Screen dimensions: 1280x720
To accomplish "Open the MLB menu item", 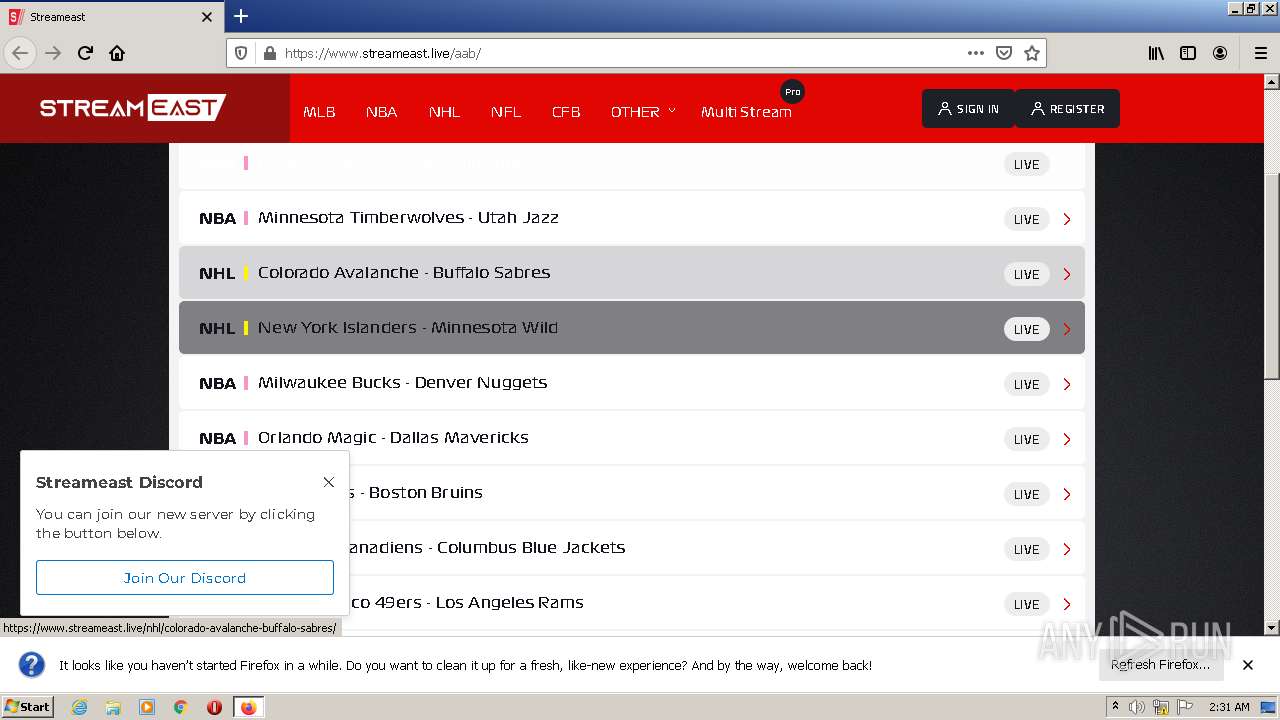I will tap(319, 112).
